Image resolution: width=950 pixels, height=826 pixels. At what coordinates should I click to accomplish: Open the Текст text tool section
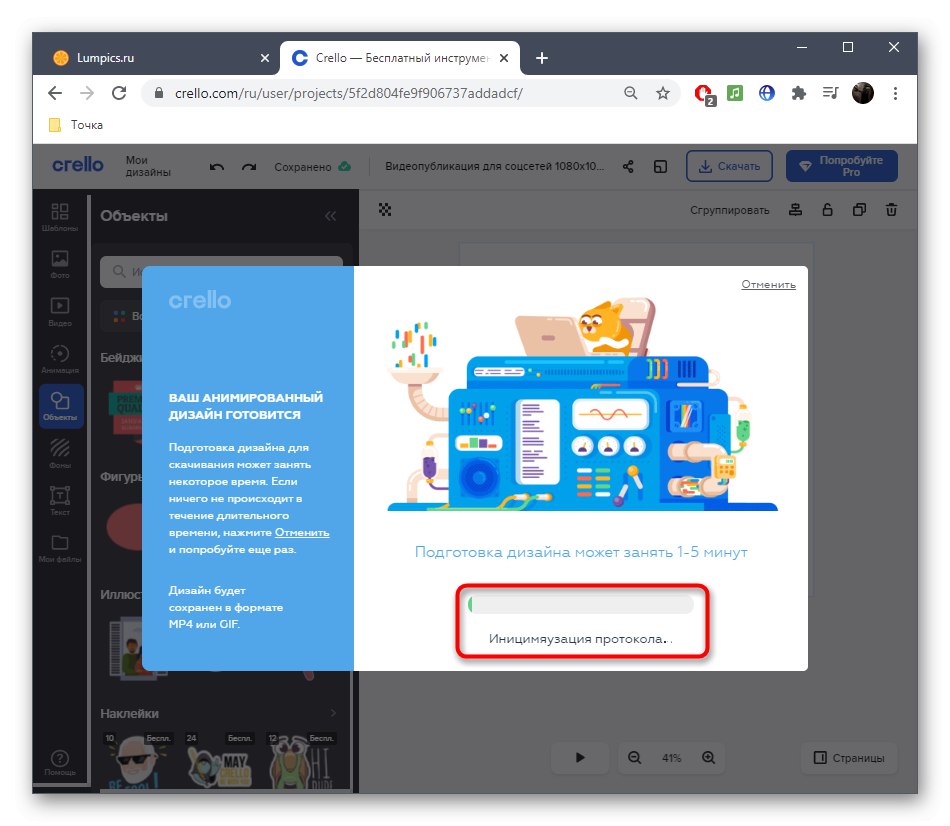[x=60, y=500]
